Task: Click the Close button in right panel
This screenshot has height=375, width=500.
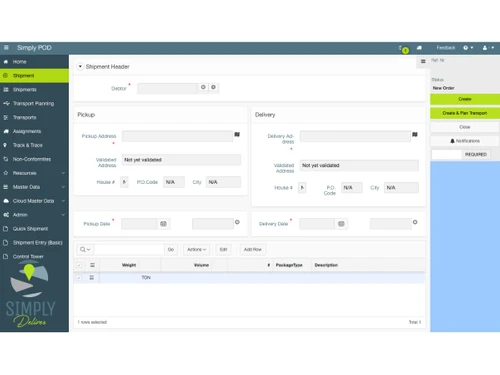Action: click(x=465, y=127)
